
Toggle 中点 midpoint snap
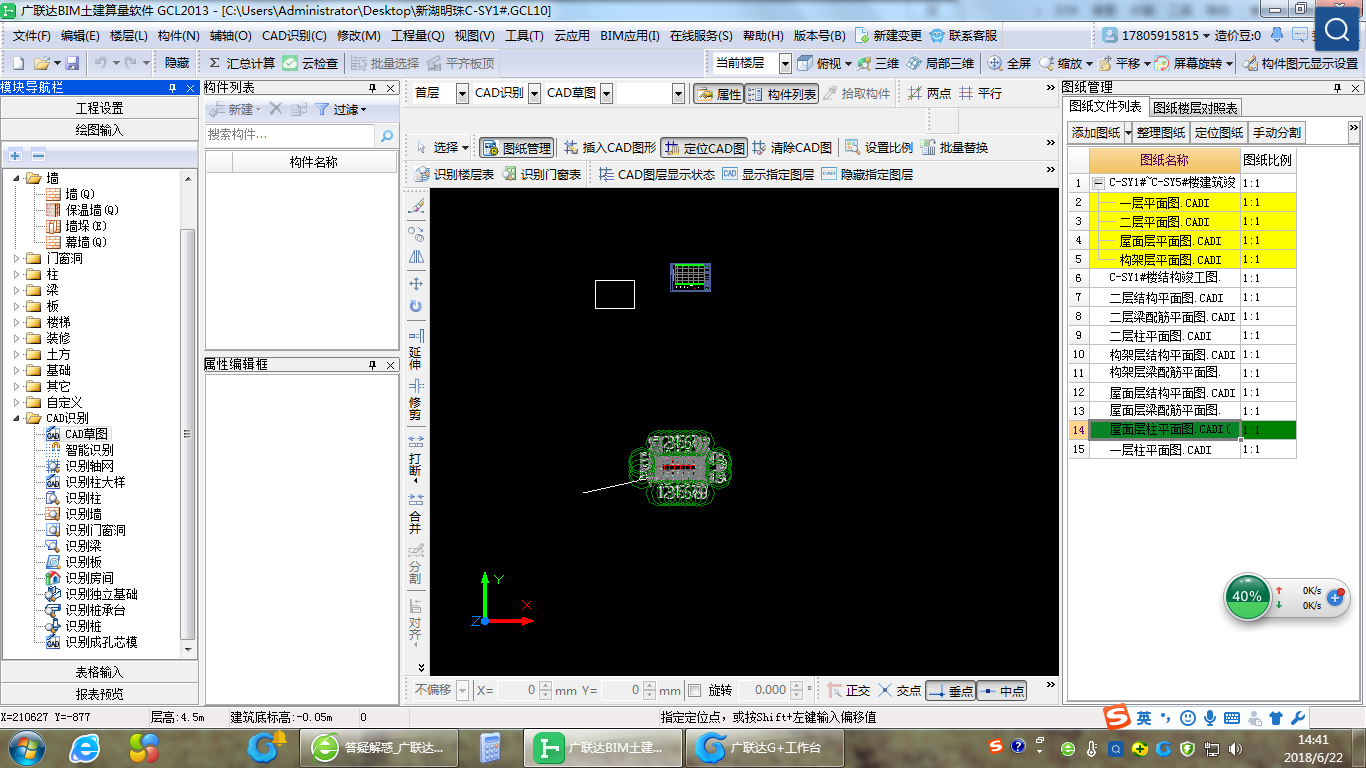(1001, 690)
